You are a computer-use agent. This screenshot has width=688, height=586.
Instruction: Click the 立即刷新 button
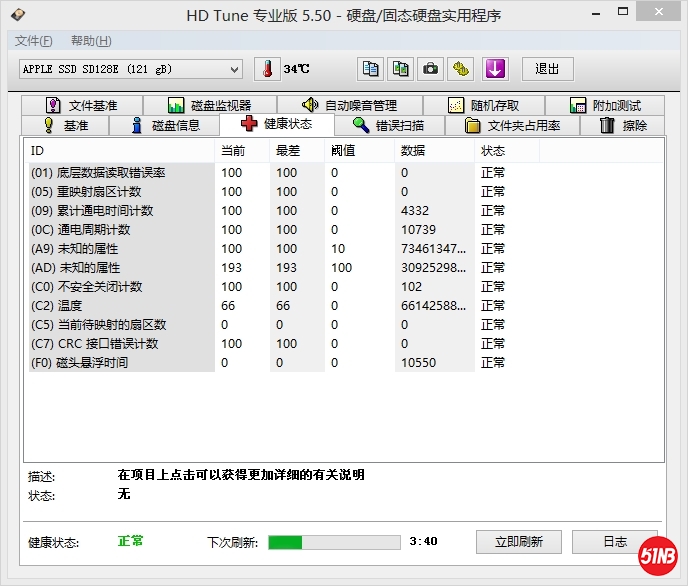(x=519, y=542)
